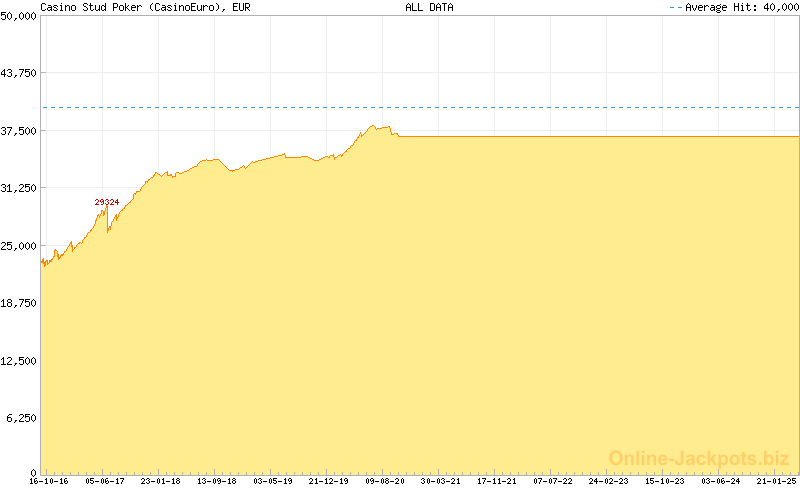The width and height of the screenshot is (800, 490).
Task: Click the 25,000 y-axis label
Action: click(19, 245)
